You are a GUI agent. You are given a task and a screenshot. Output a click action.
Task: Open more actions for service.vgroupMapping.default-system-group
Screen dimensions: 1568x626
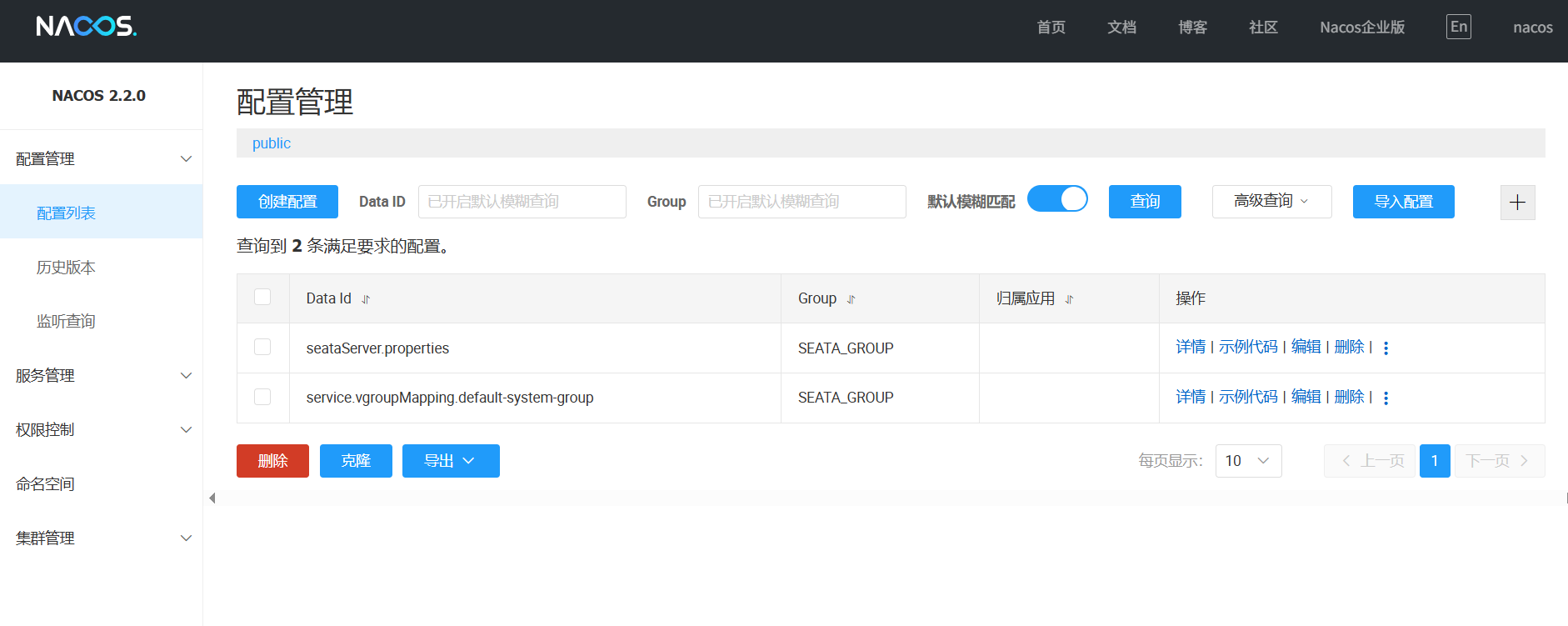1386,398
